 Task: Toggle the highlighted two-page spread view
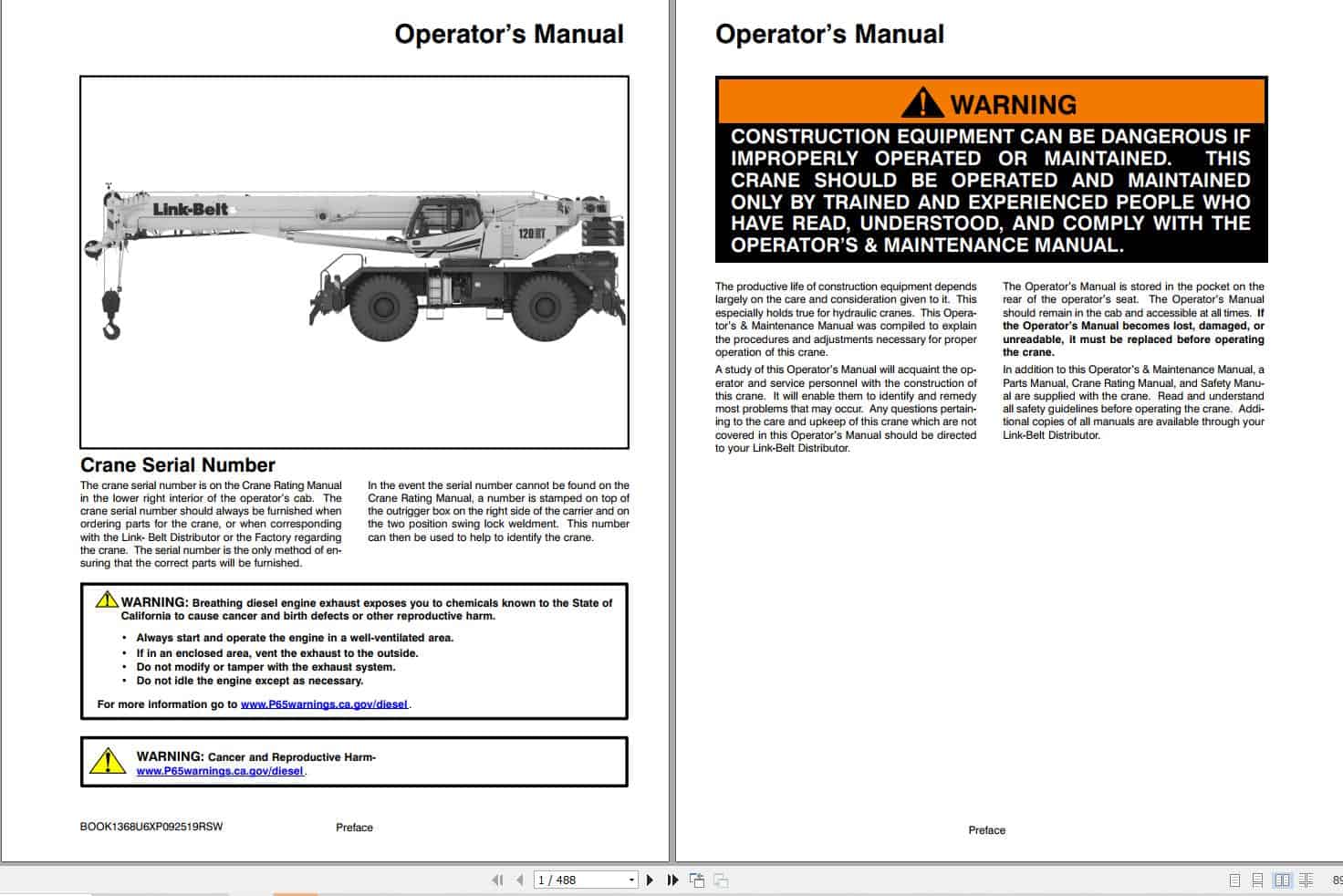click(x=1283, y=880)
